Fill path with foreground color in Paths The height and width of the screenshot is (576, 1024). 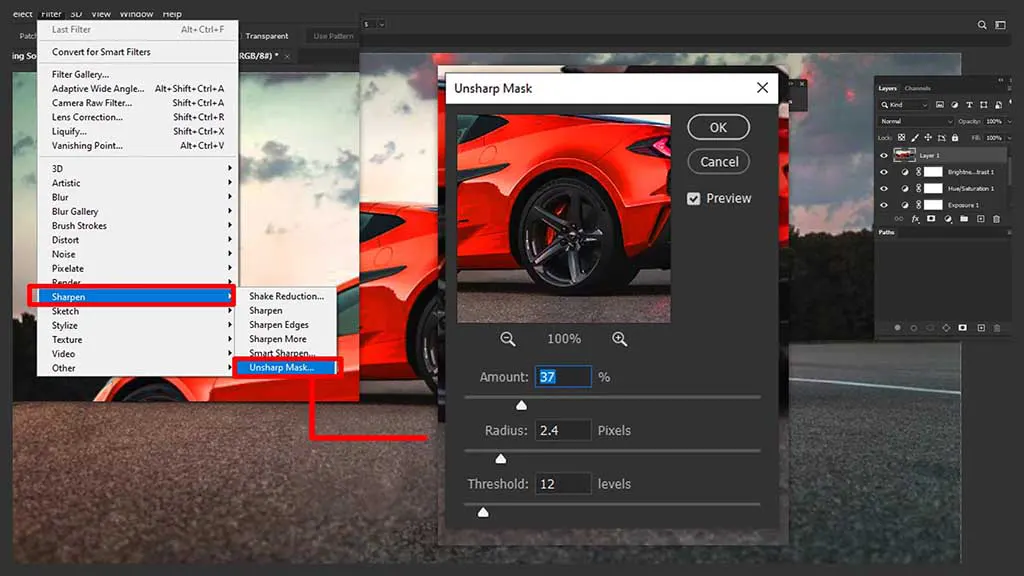tap(897, 328)
